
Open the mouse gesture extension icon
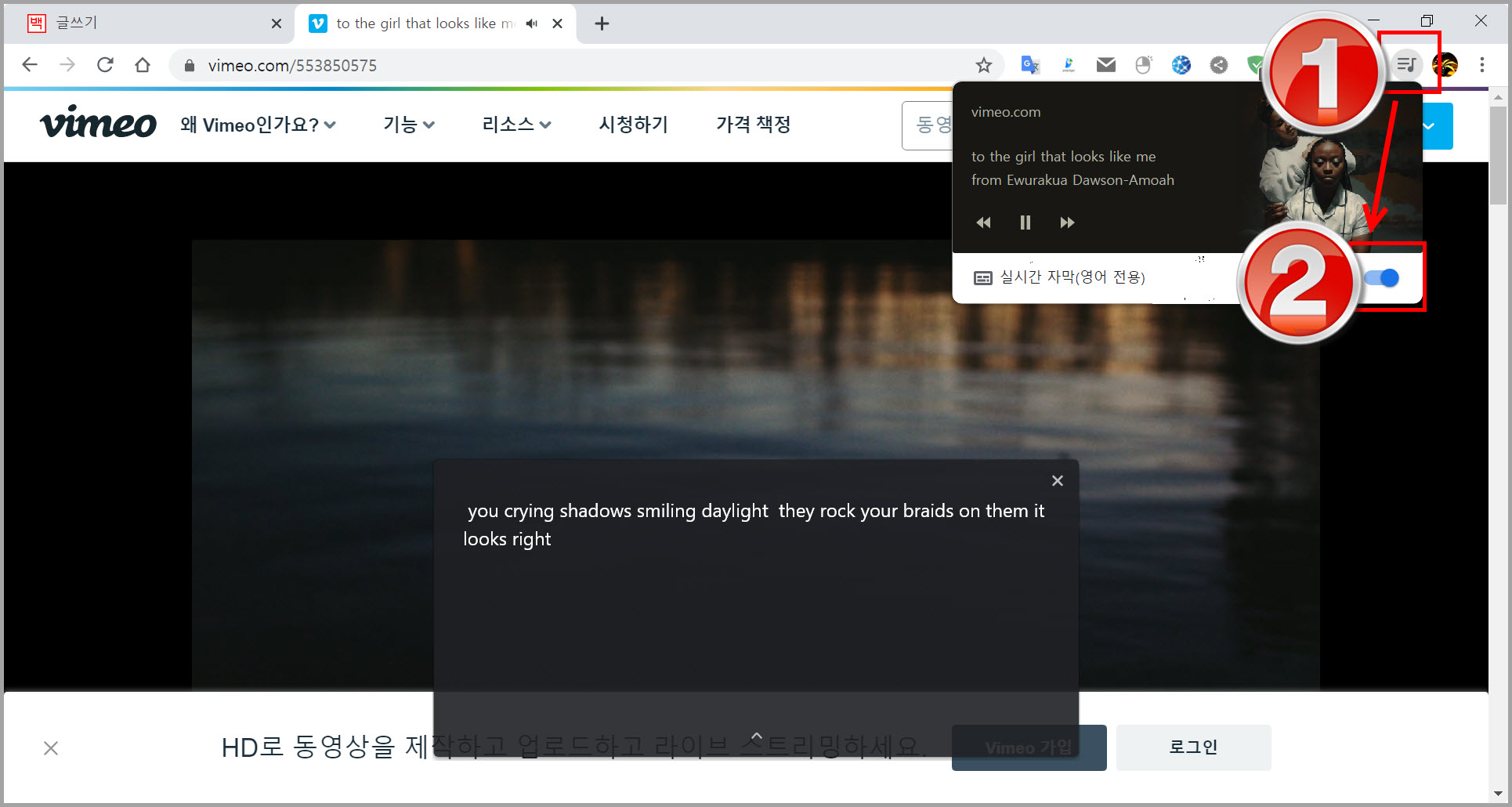click(1144, 65)
